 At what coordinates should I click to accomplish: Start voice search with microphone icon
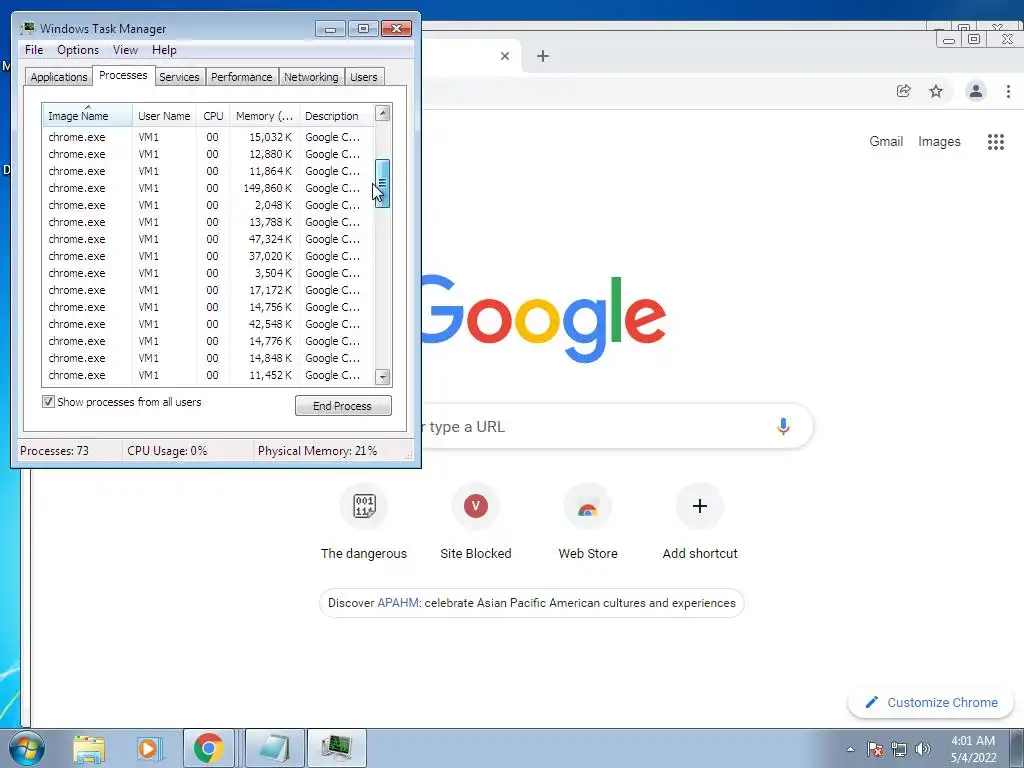click(783, 426)
